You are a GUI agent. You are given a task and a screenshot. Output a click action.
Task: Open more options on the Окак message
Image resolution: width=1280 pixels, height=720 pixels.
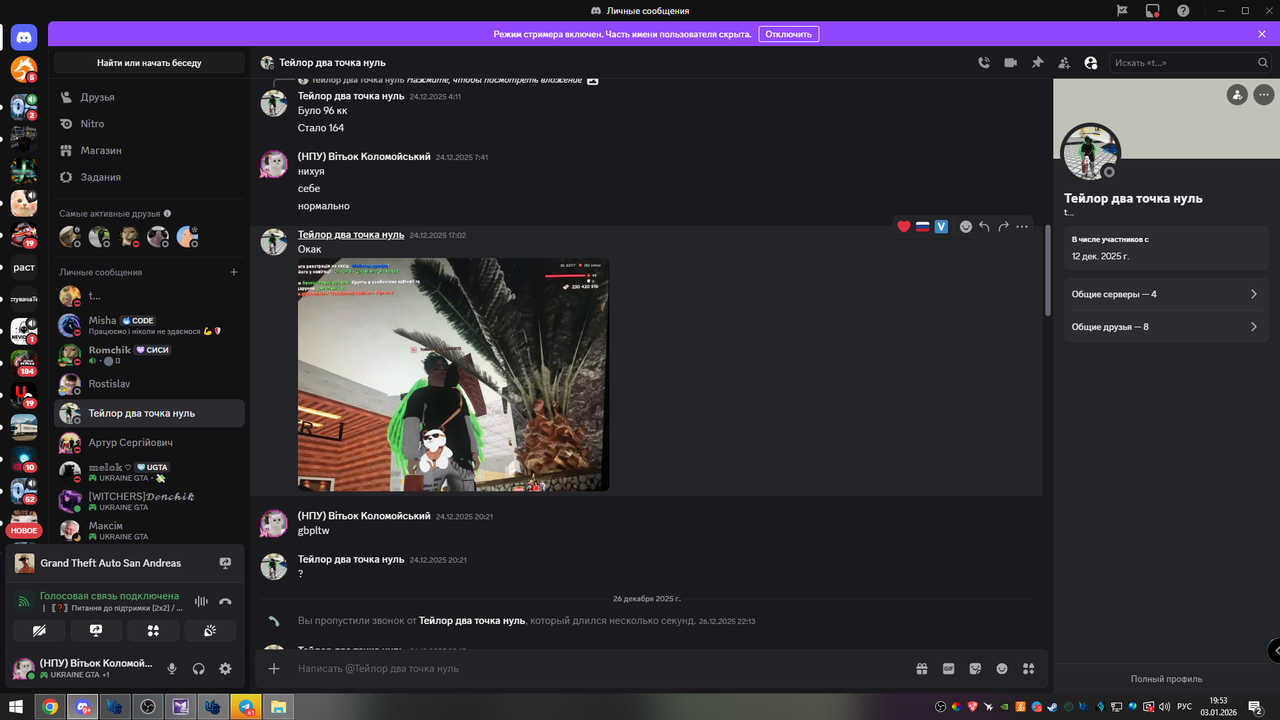pyautogui.click(x=1022, y=227)
